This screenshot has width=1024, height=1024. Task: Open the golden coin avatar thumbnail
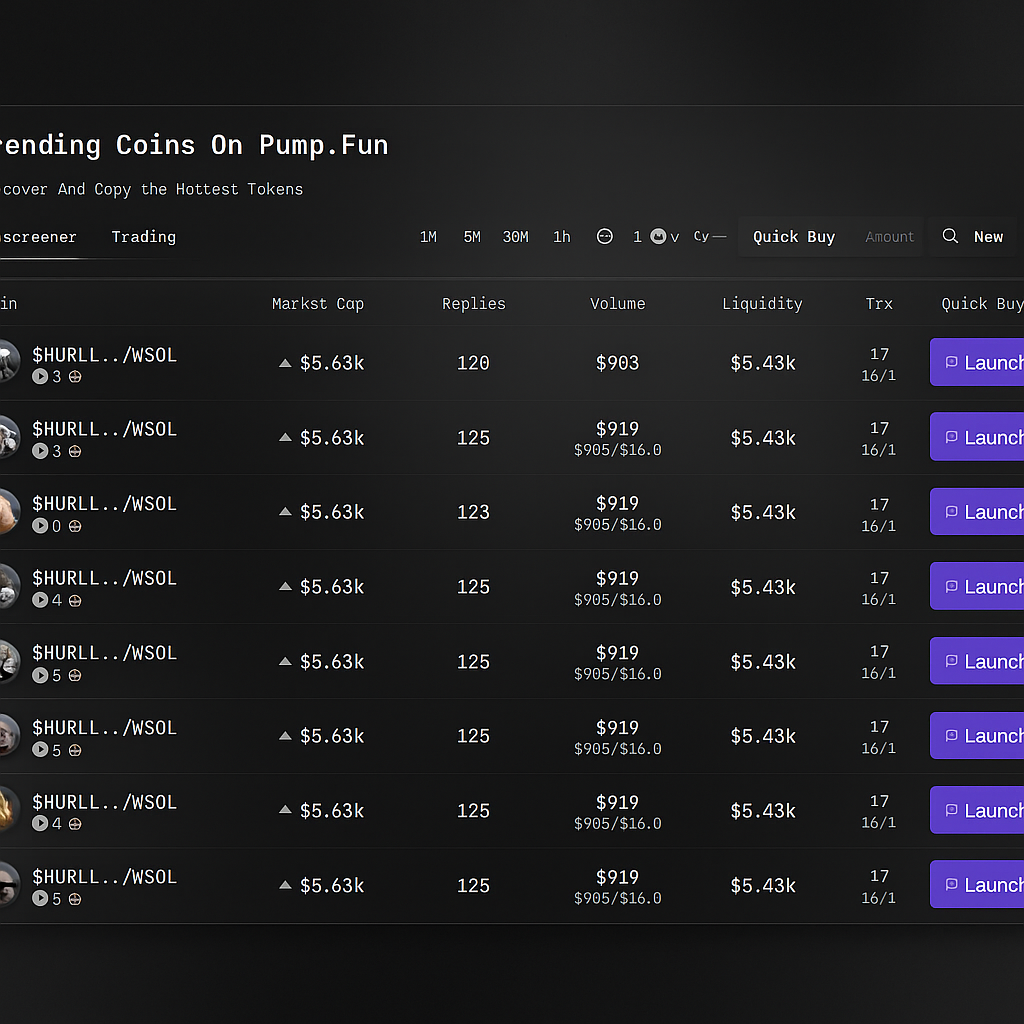click(8, 808)
